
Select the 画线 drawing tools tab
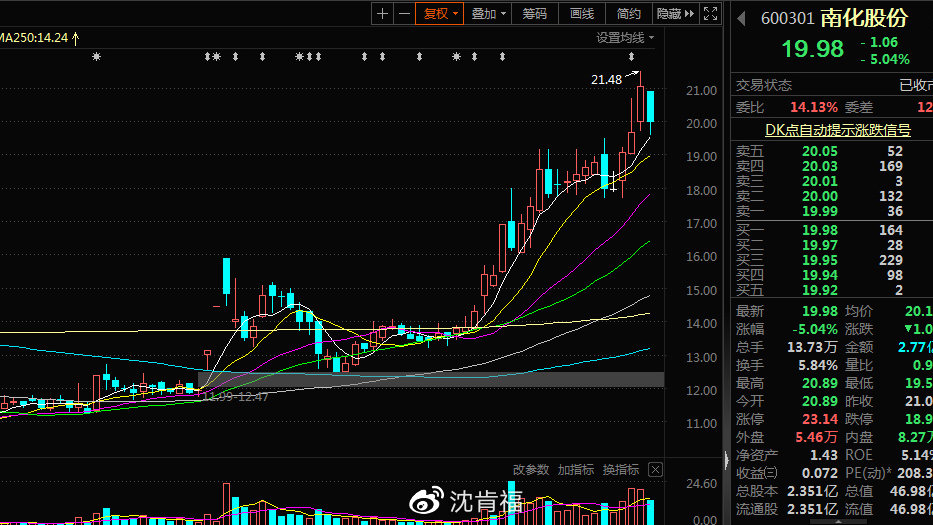tap(582, 14)
